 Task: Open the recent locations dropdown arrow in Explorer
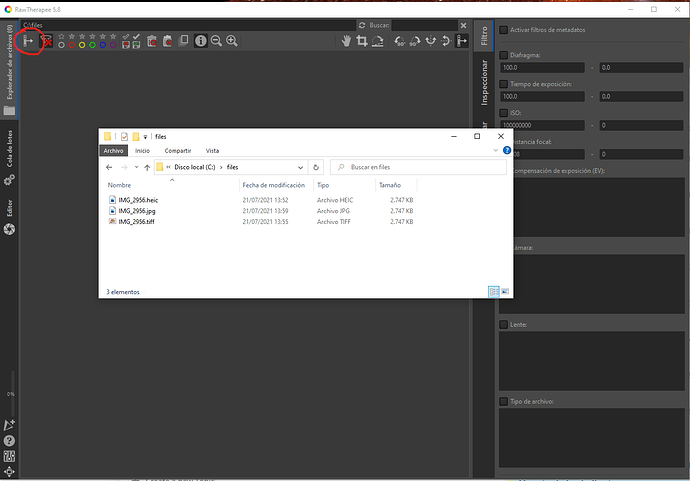pos(135,167)
